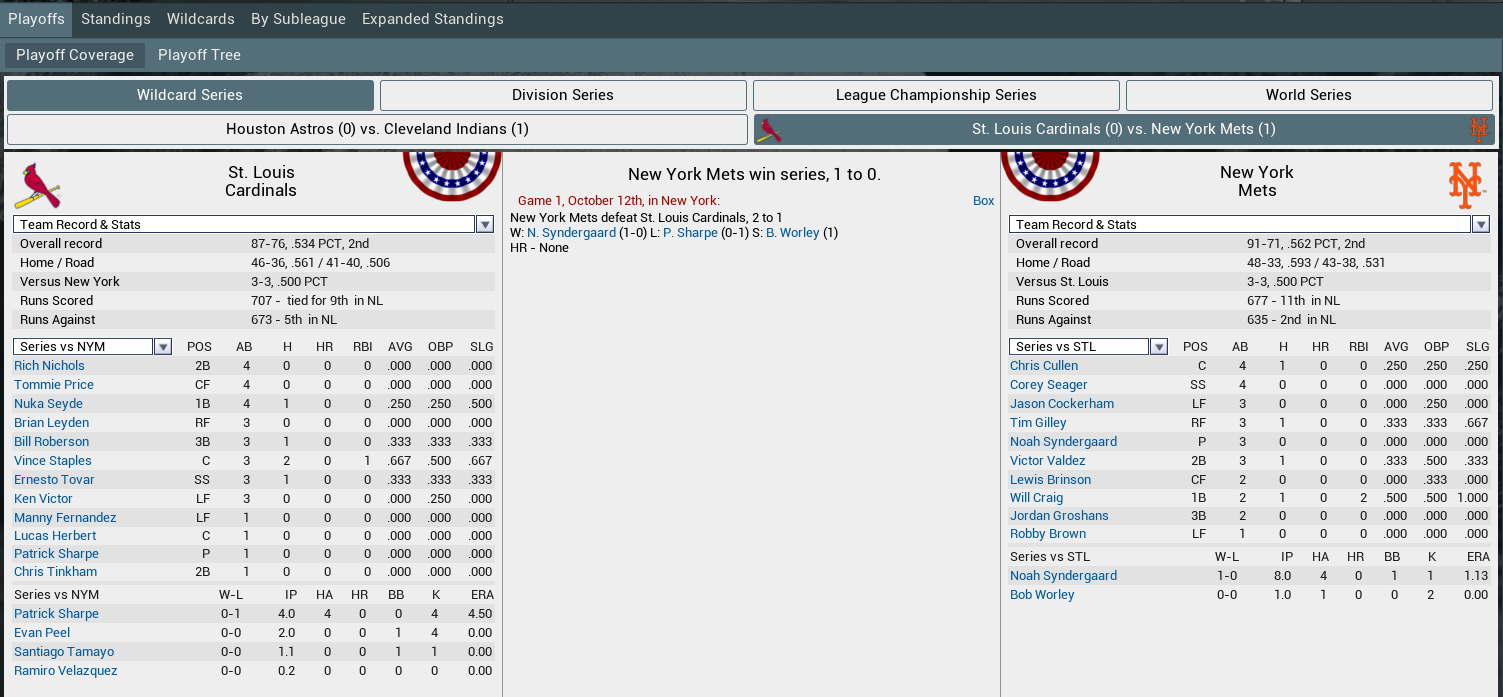Select Houston Astros vs. Cleveland Indians series
Viewport: 1503px width, 697px height.
click(x=377, y=129)
